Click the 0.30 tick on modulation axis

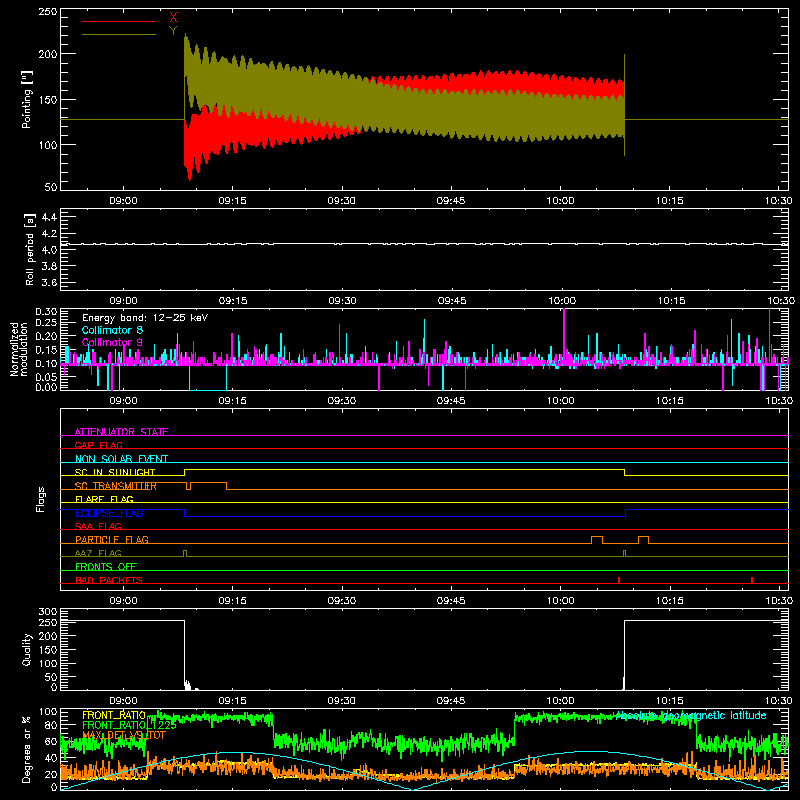pos(46,311)
